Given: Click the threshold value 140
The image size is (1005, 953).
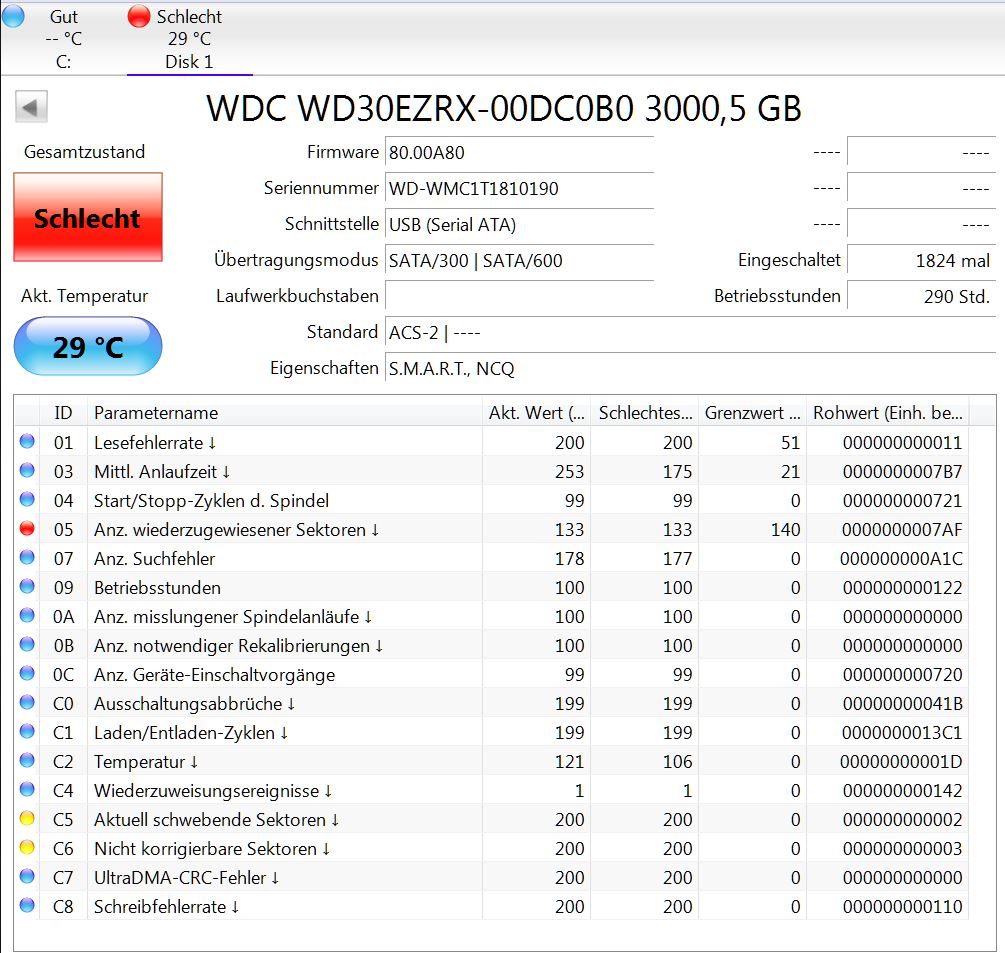Looking at the screenshot, I should pyautogui.click(x=786, y=530).
